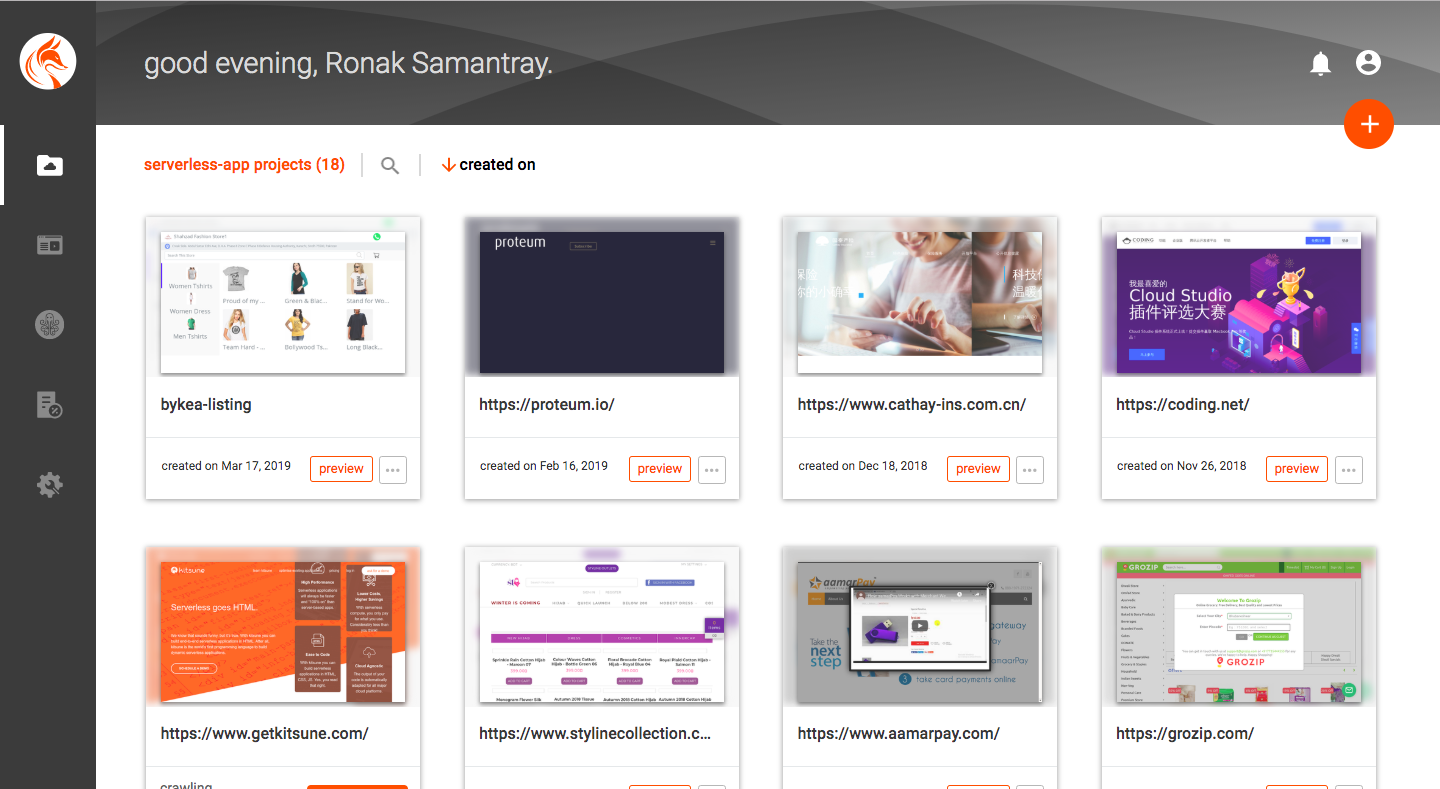
Task: Open the bykea-listing thumbnail
Action: pos(283,303)
